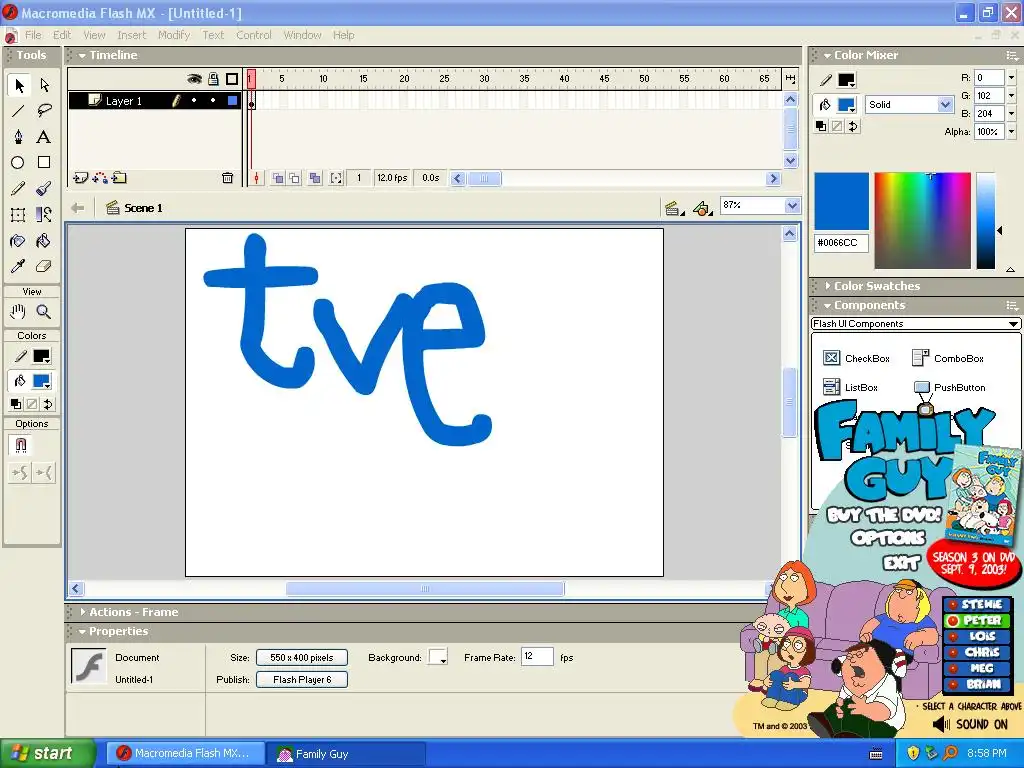Click the Flash Player 6 publish button

(302, 680)
